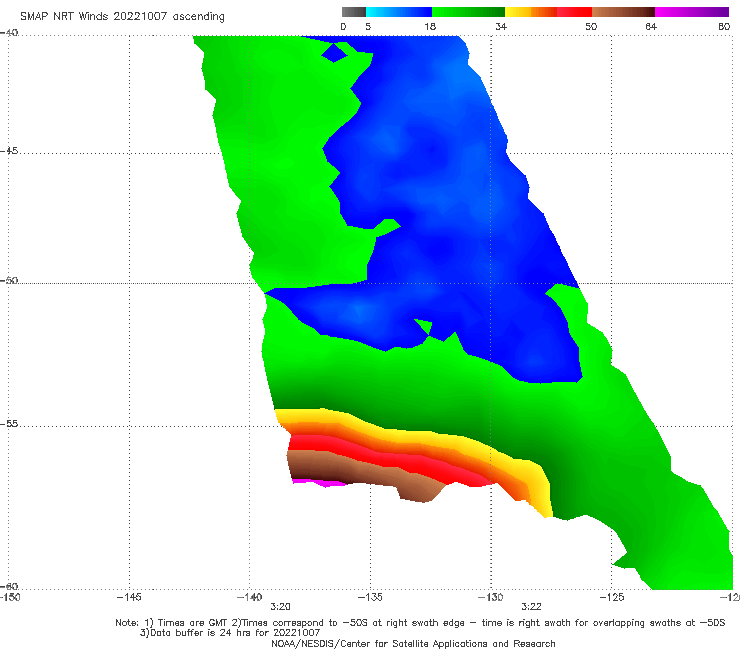Click the color bar label '50'
This screenshot has height=650, width=740.
pos(591,26)
